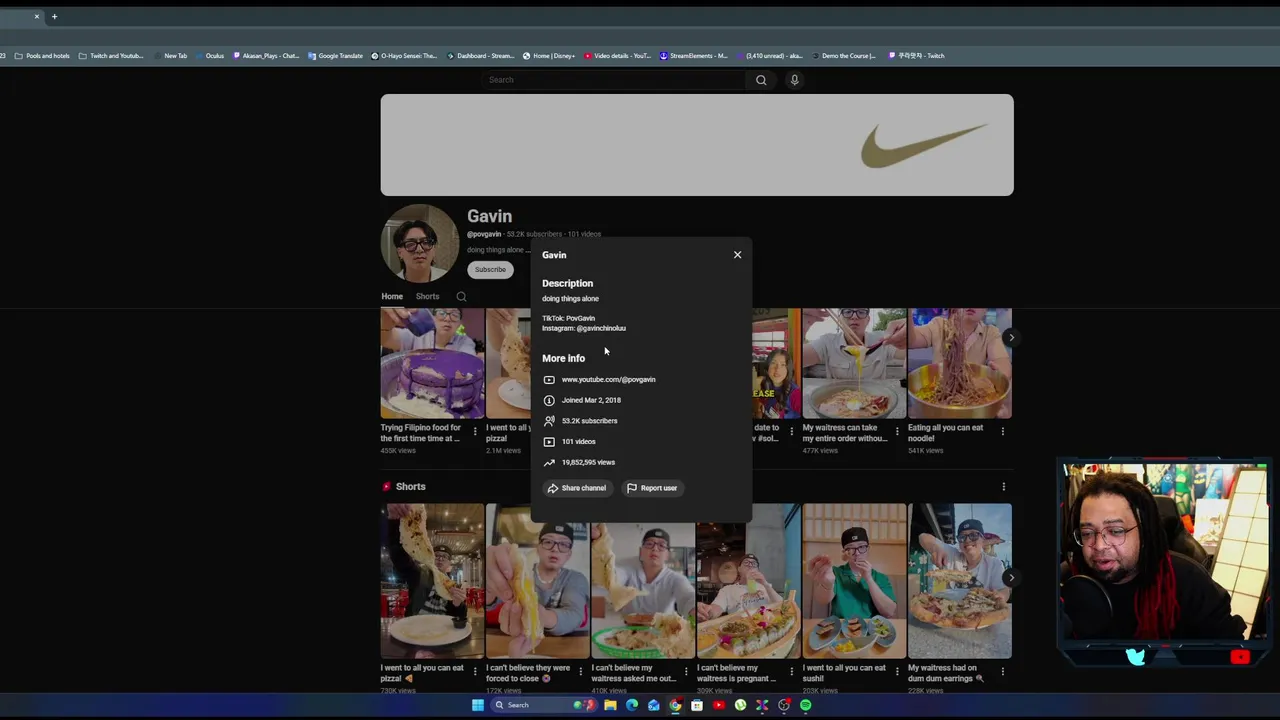Click next arrow on the Shorts carousel
Viewport: 1280px width, 720px height.
pyautogui.click(x=1011, y=578)
